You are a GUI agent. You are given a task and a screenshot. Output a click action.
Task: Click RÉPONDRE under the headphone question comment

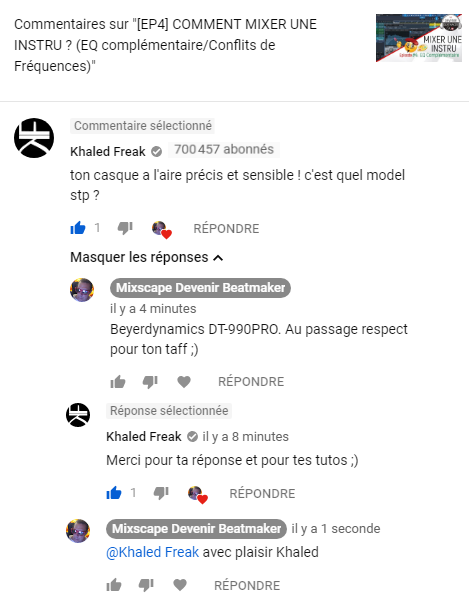226,228
